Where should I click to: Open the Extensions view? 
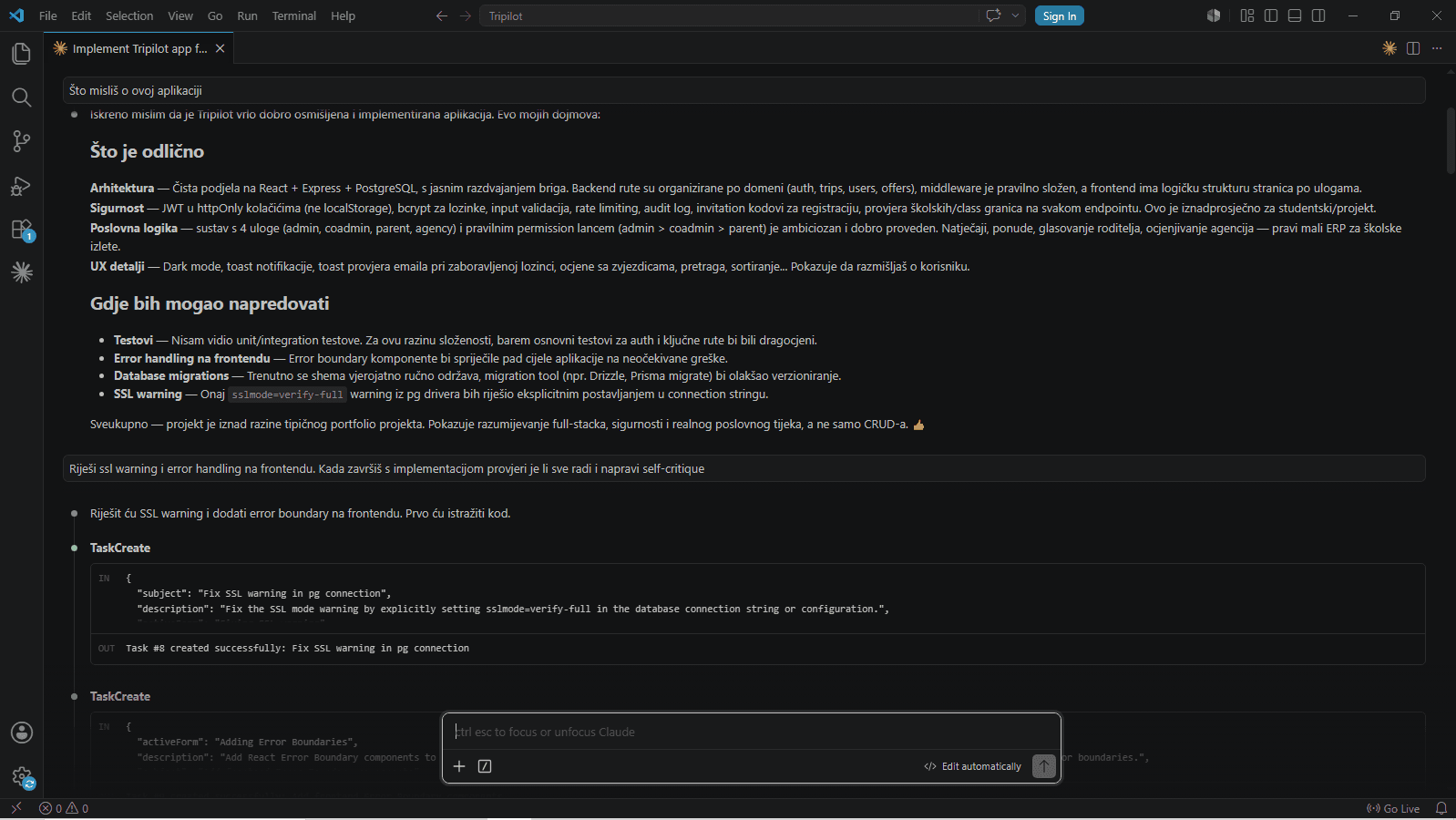click(x=21, y=229)
